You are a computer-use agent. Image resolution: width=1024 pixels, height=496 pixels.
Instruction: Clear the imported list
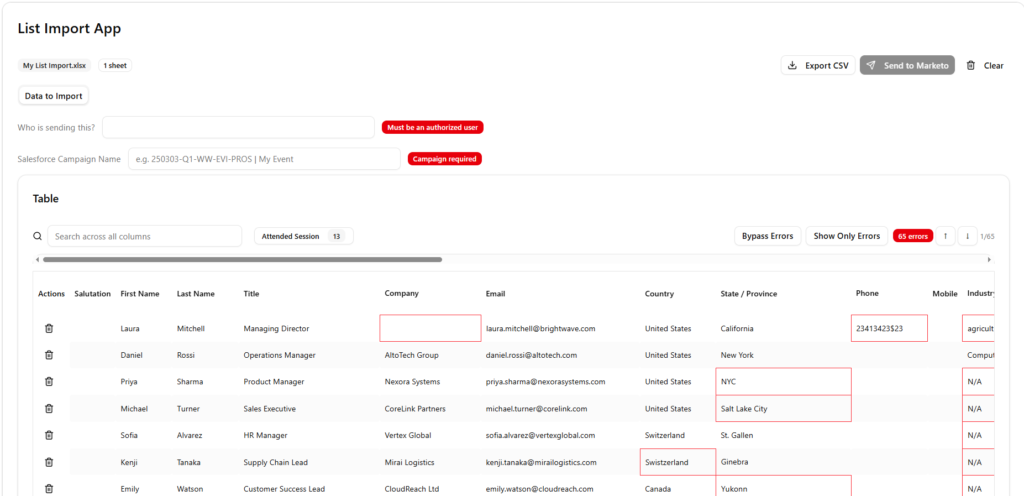pos(984,65)
